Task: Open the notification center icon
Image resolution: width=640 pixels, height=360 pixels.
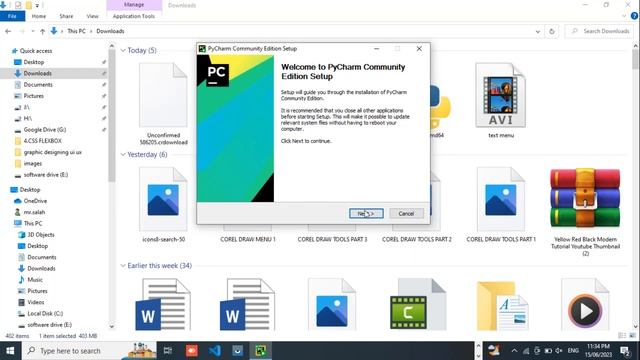Action: coord(625,351)
